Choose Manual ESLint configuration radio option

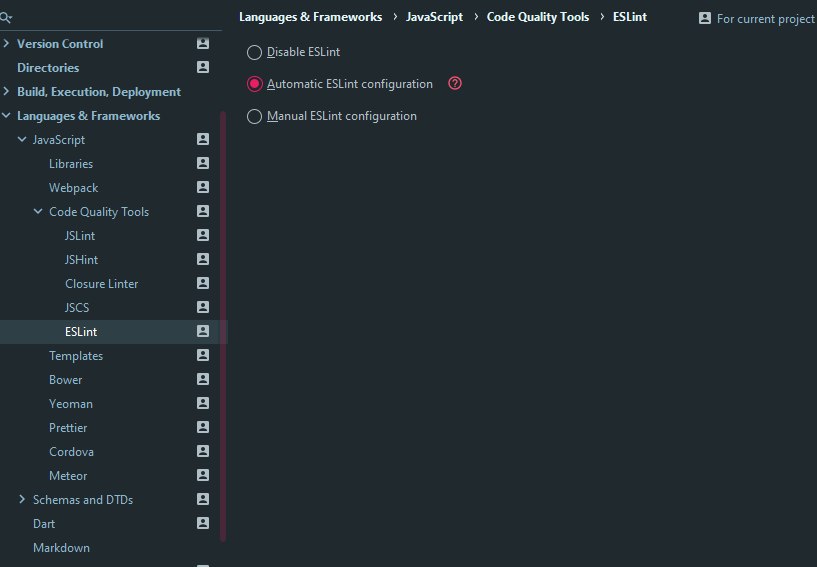tap(254, 116)
